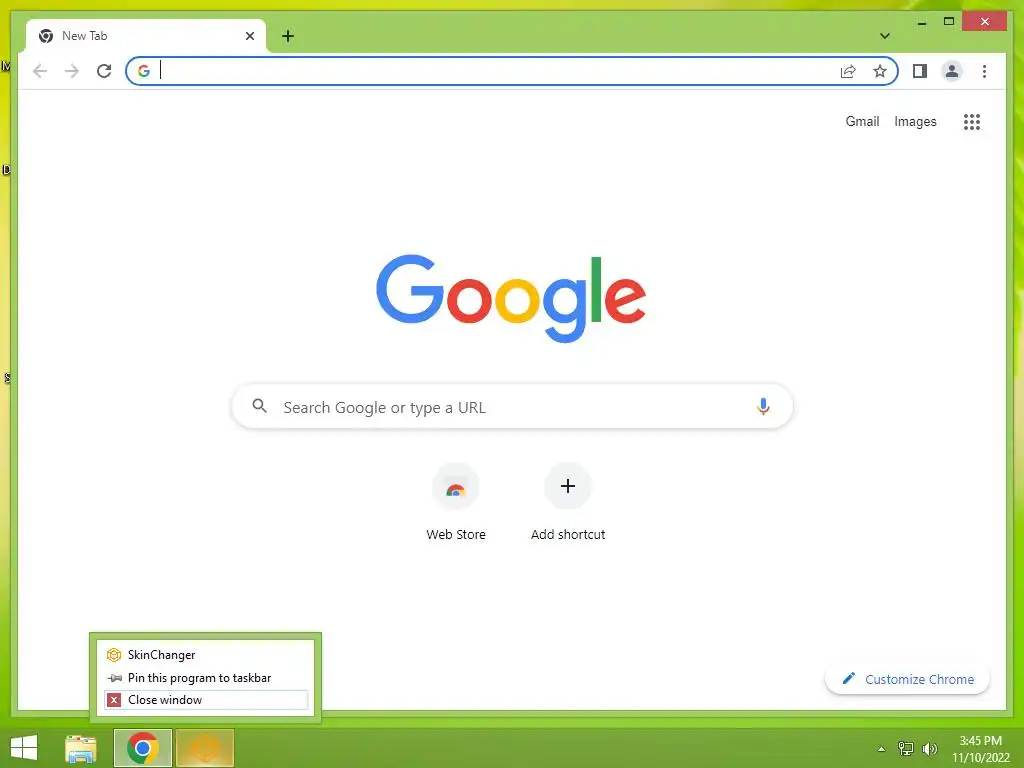Open the profile avatar menu
Screen dimensions: 1024x768
coord(952,71)
